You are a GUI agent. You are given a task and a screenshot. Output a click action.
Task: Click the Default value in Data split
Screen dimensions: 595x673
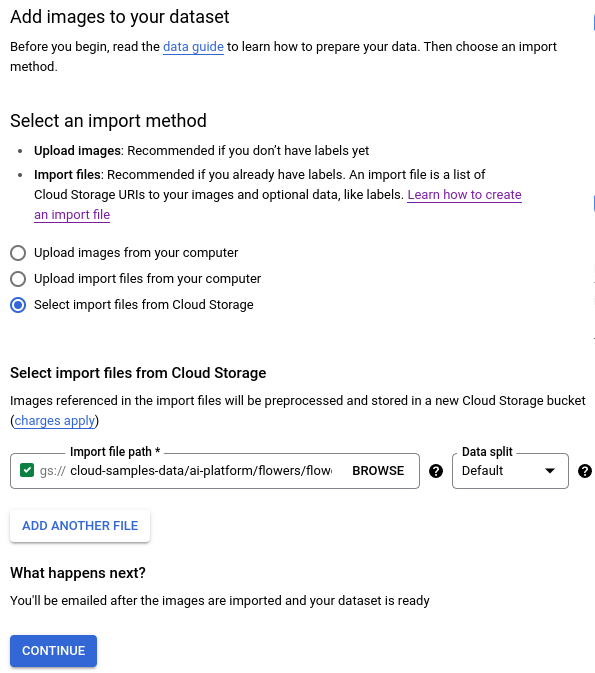click(482, 471)
